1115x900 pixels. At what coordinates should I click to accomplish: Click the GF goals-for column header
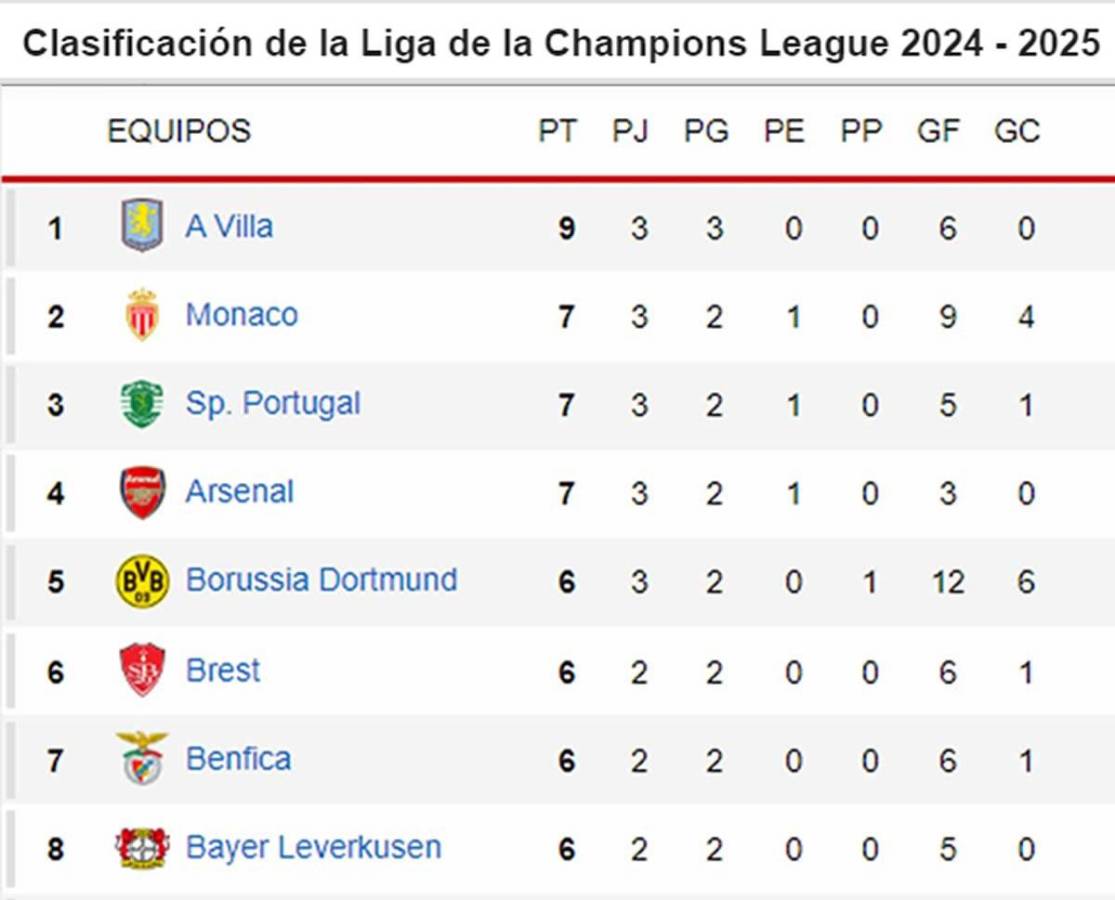coord(938,131)
